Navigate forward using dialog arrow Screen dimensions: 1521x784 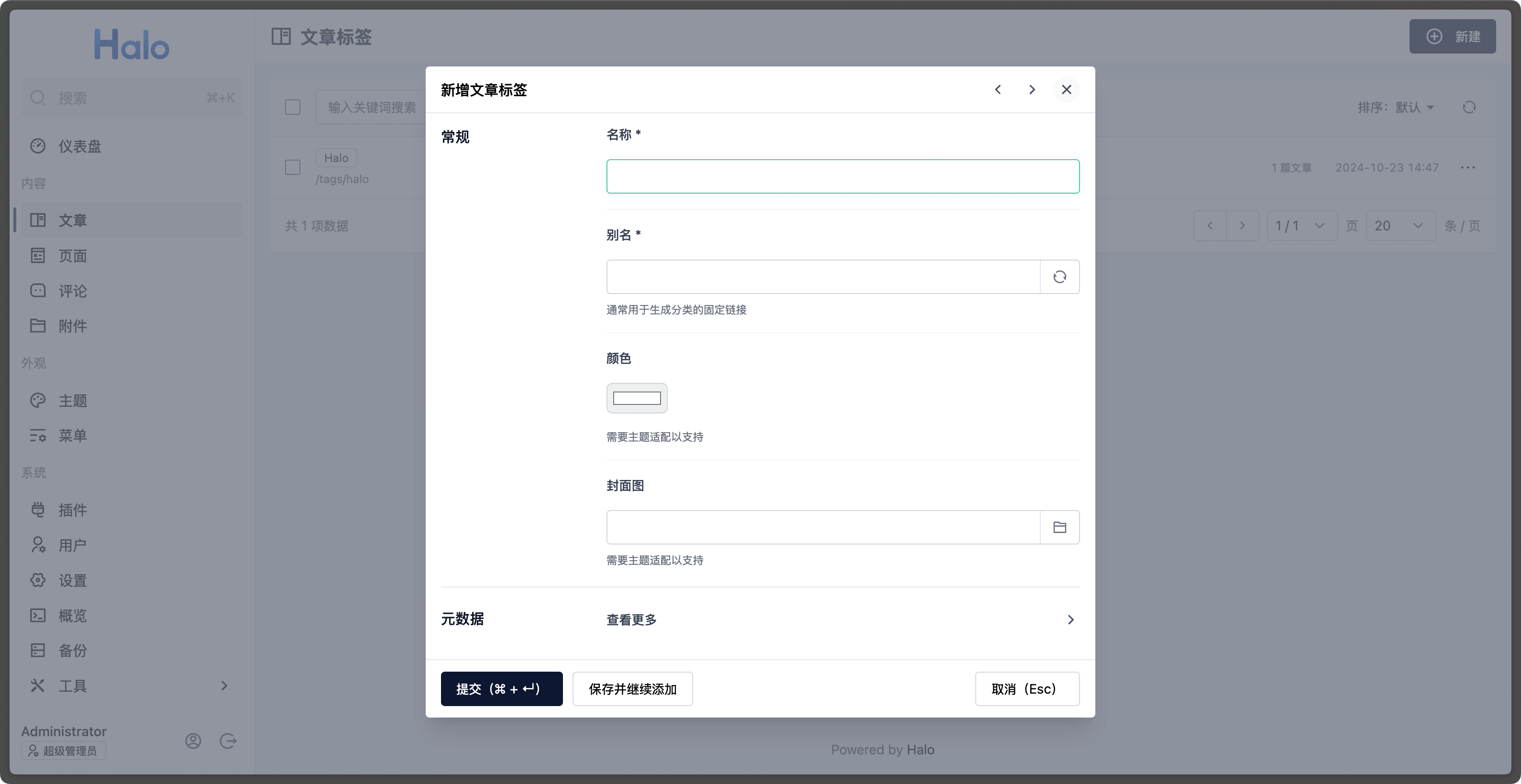point(1031,89)
